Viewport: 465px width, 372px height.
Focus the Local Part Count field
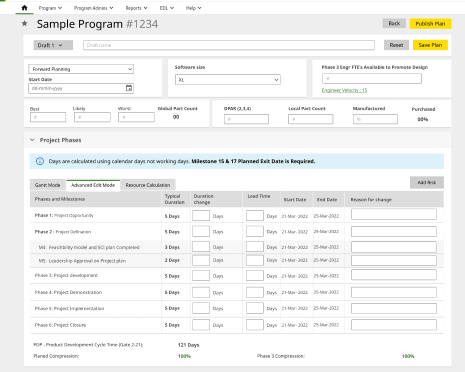[311, 119]
